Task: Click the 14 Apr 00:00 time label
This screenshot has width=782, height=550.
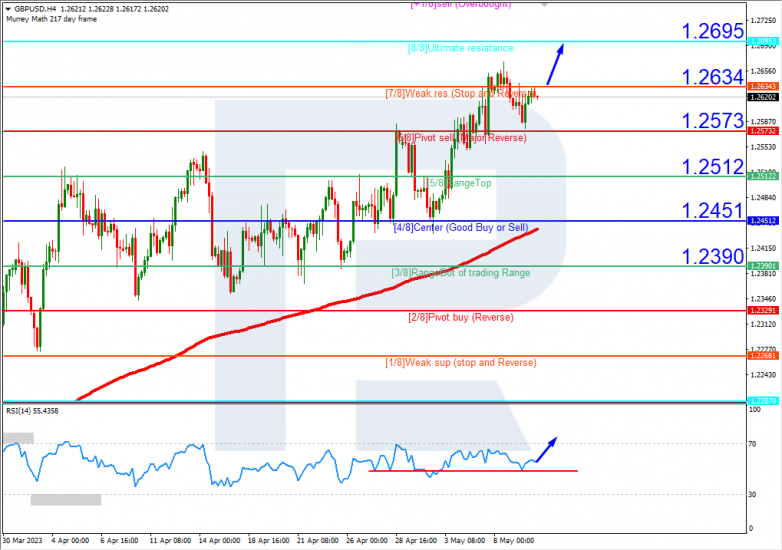Action: click(219, 541)
